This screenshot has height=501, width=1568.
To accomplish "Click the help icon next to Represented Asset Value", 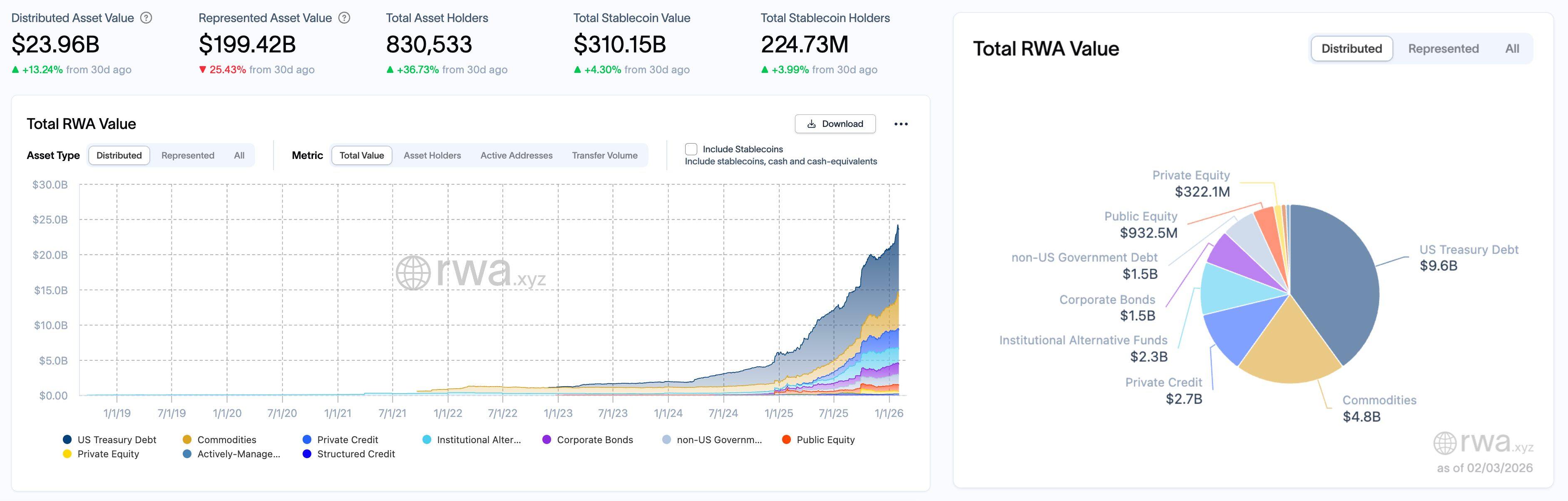I will click(x=344, y=17).
